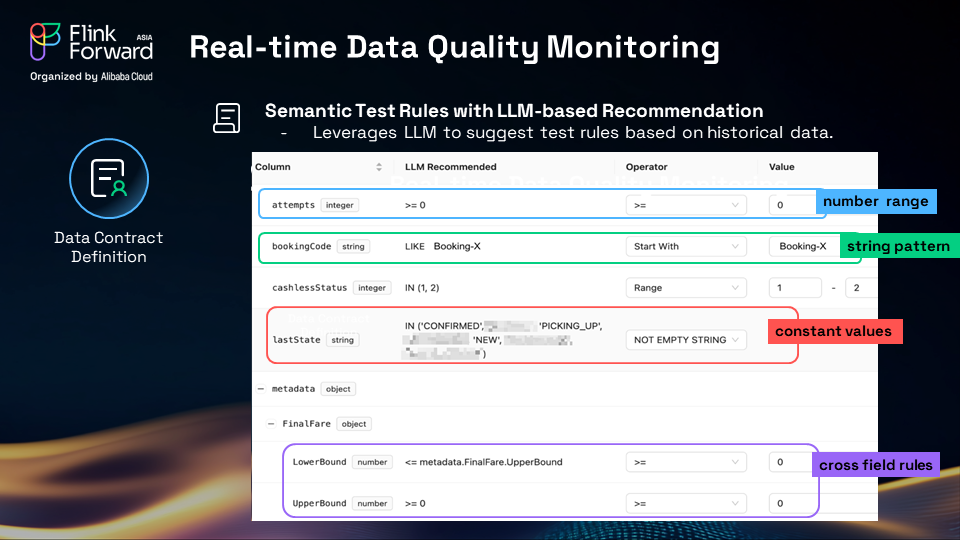960x540 pixels.
Task: Click the >= 0 recommendation in UpperBound row
Action: pyautogui.click(x=415, y=503)
